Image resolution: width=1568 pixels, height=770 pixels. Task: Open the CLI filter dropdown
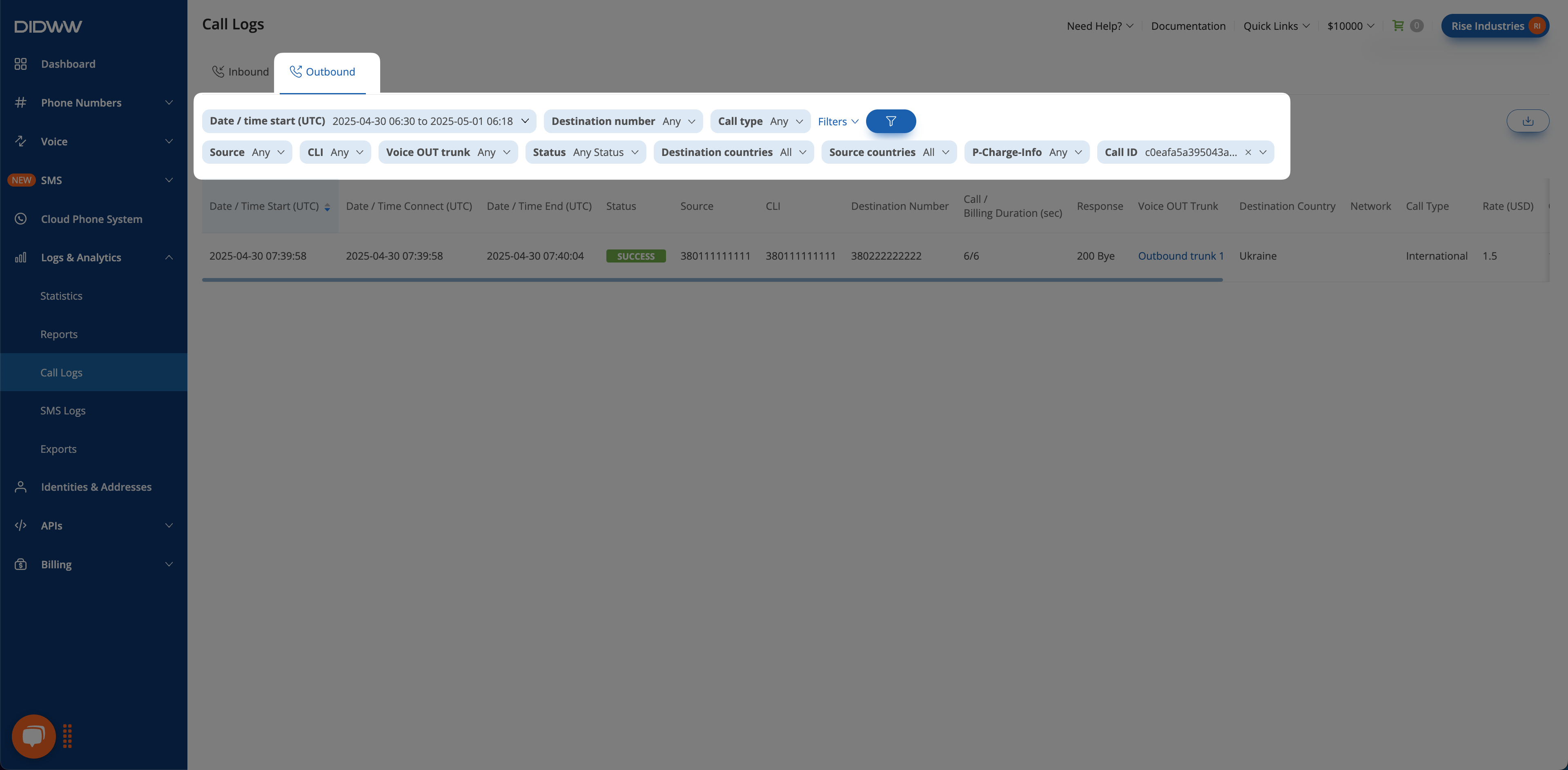tap(335, 152)
